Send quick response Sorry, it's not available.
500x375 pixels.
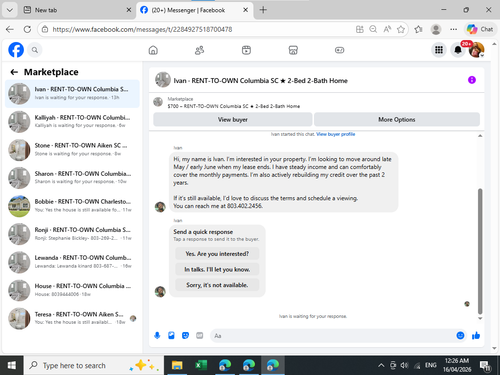click(x=217, y=285)
